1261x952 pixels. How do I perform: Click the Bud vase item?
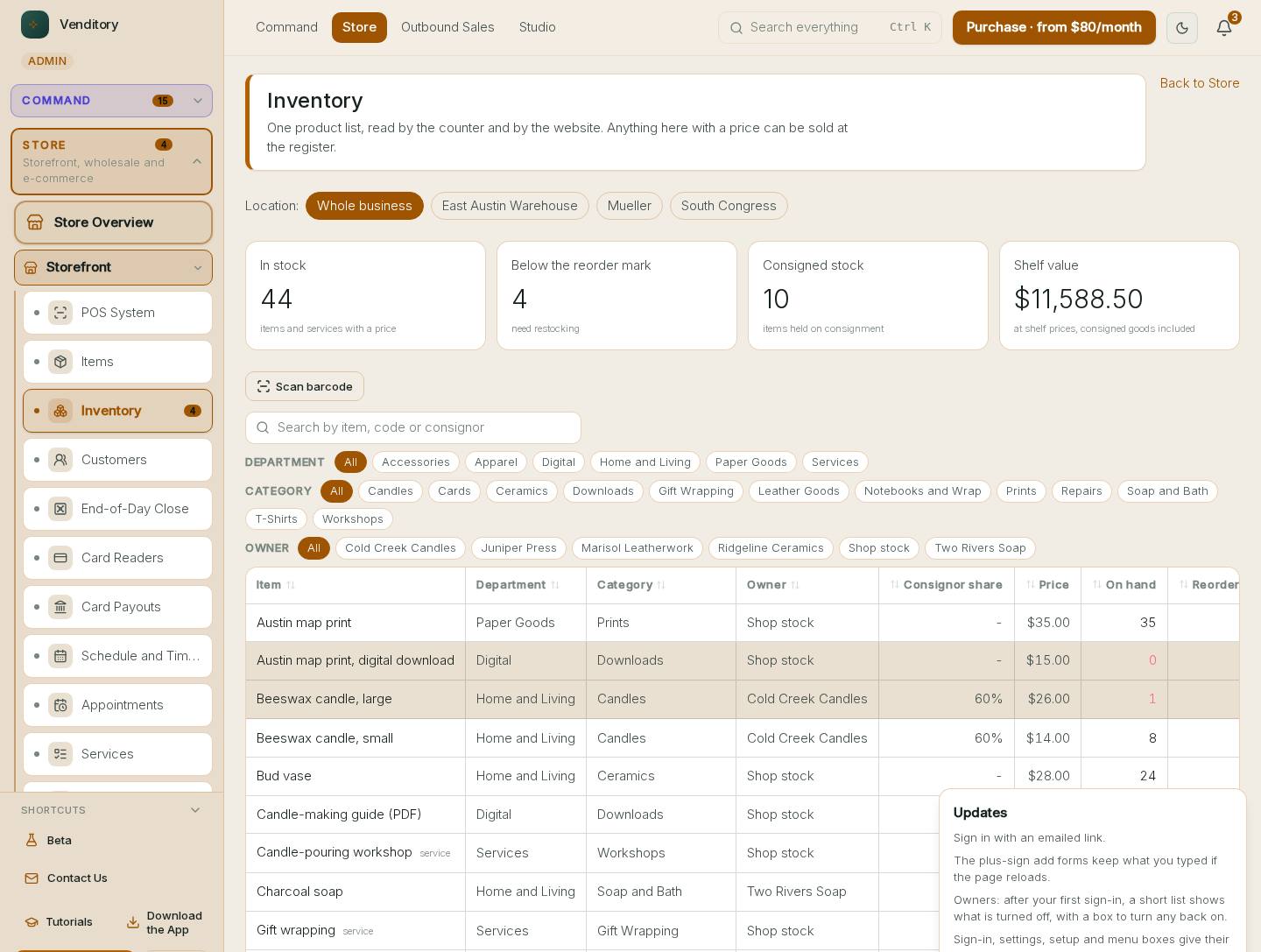coord(284,776)
